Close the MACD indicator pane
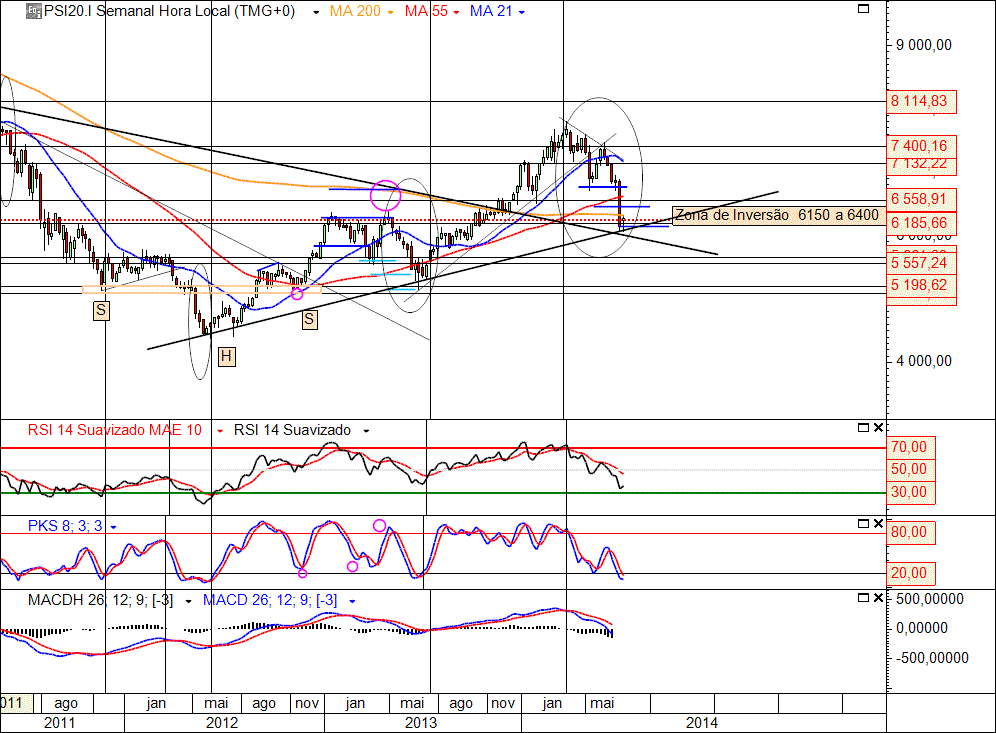This screenshot has width=996, height=733. tap(878, 598)
